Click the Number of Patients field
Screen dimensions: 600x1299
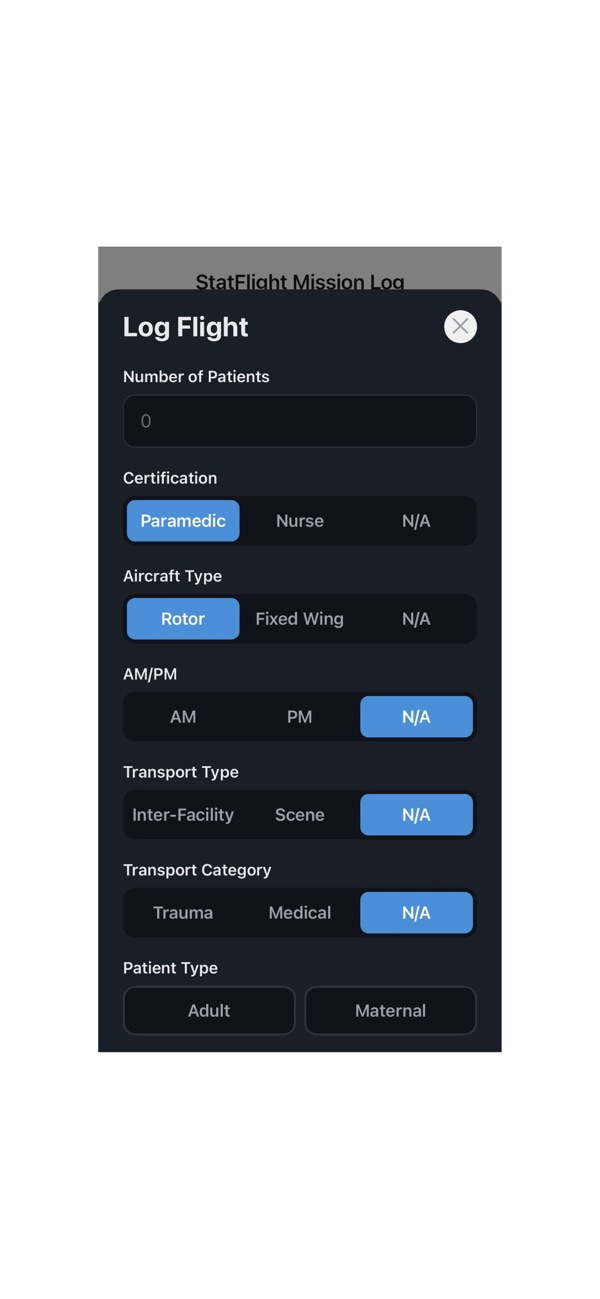300,421
